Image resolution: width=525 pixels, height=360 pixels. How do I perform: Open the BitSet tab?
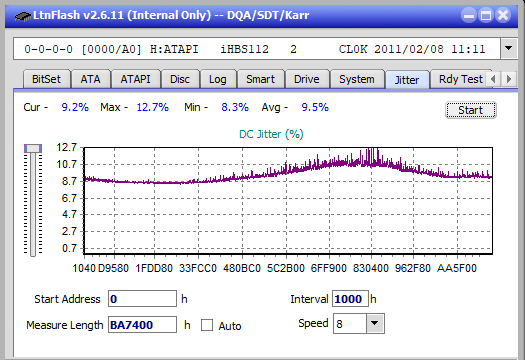tap(47, 79)
